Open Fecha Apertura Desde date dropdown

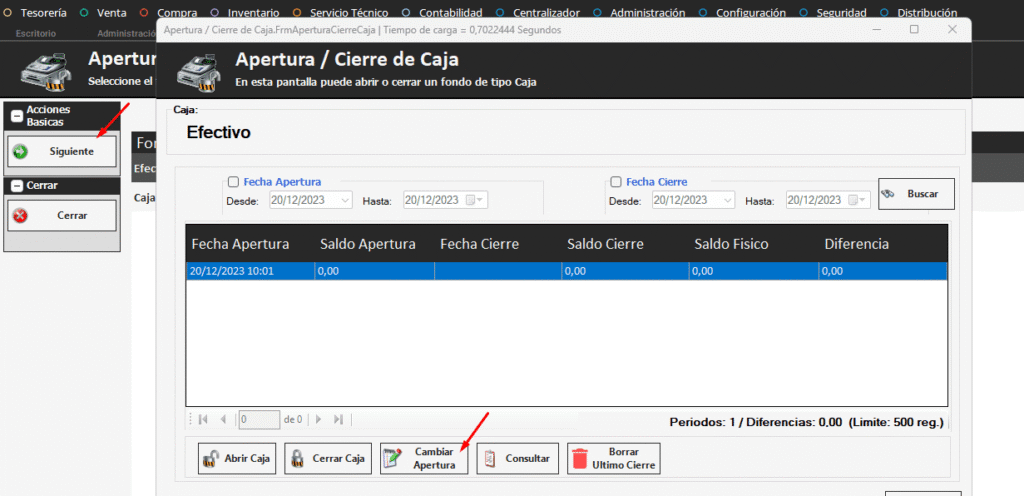(x=345, y=201)
